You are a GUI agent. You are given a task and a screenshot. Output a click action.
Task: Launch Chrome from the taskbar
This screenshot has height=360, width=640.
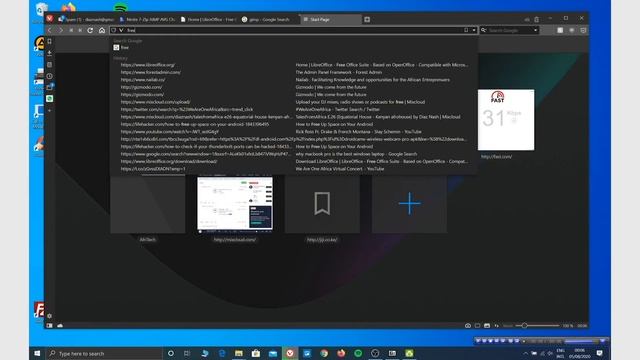tap(324, 353)
